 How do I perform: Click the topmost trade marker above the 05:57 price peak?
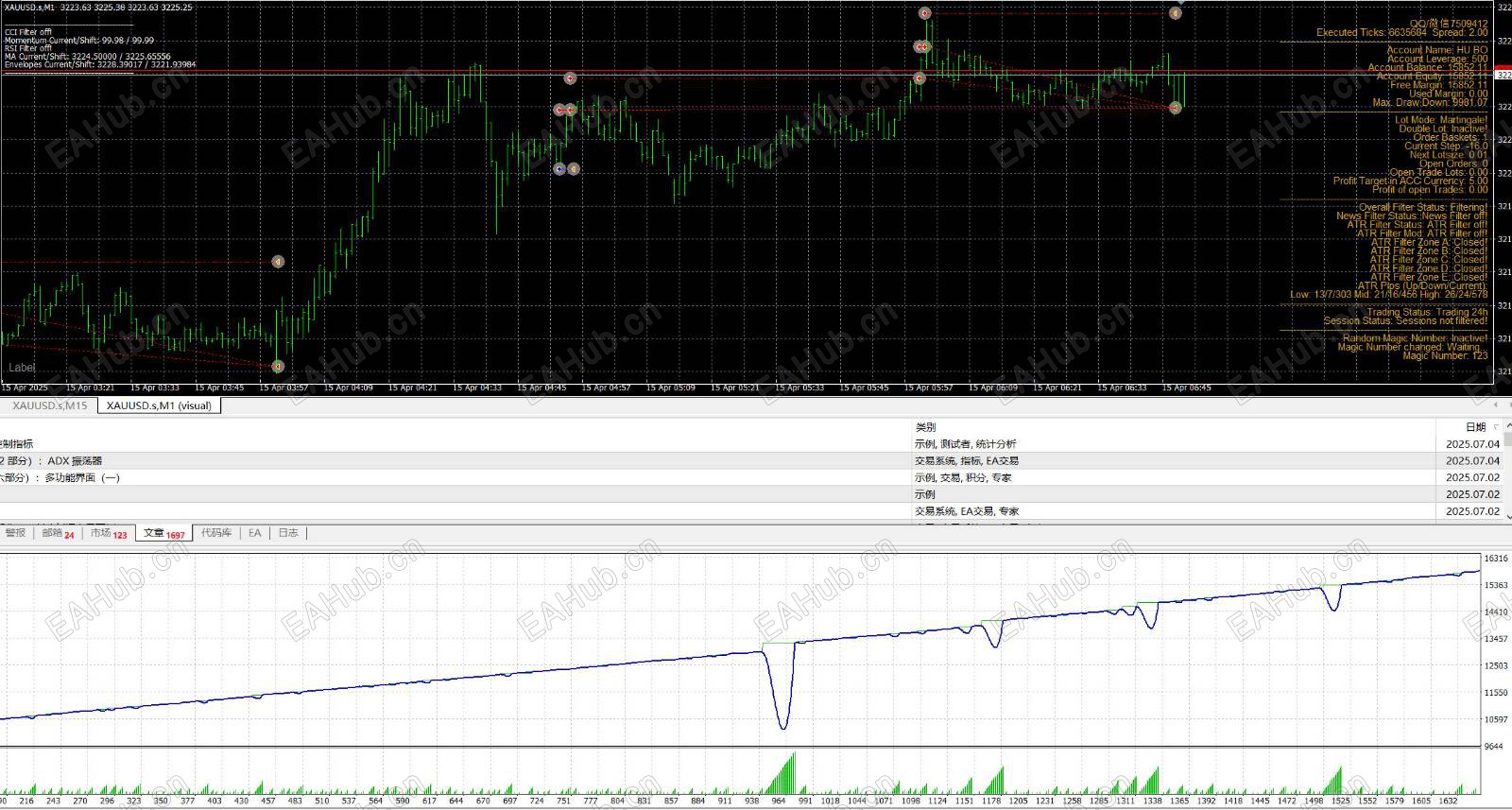click(x=925, y=13)
